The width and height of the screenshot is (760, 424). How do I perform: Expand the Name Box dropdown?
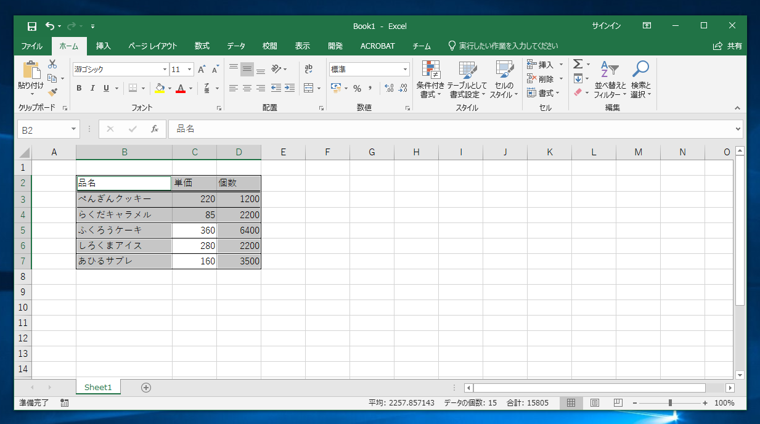(73, 129)
